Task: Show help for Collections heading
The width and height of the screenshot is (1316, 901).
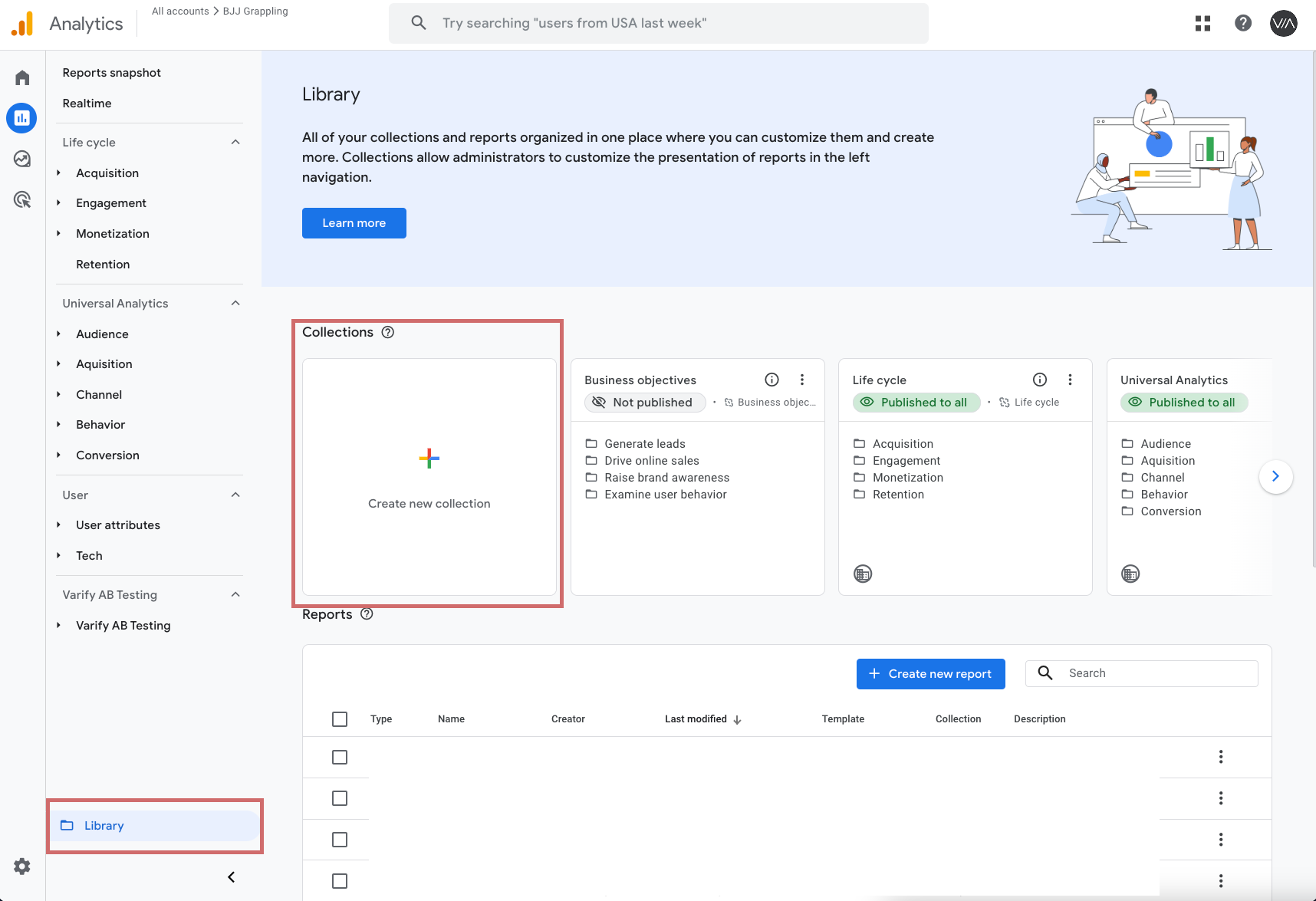Action: pyautogui.click(x=388, y=332)
